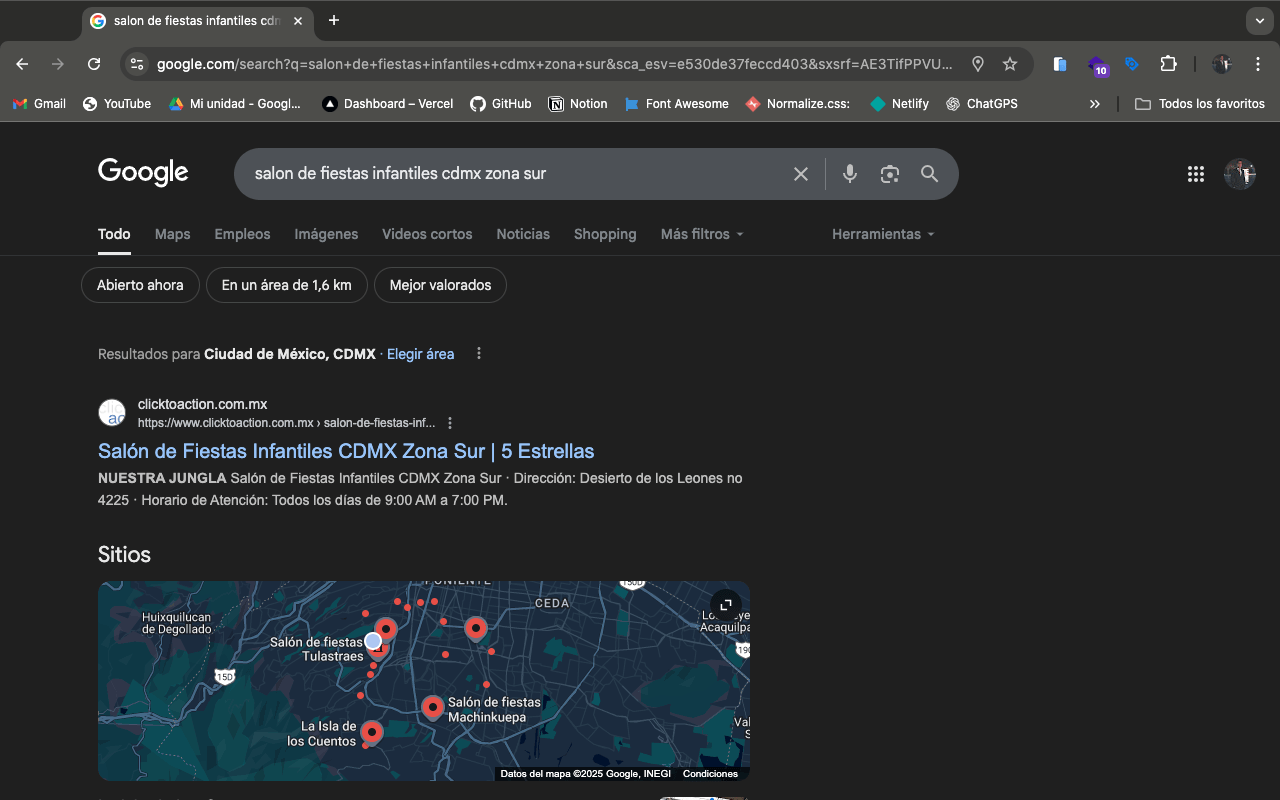Image resolution: width=1280 pixels, height=800 pixels.
Task: Open Chrome three-dot menu
Action: [1258, 64]
